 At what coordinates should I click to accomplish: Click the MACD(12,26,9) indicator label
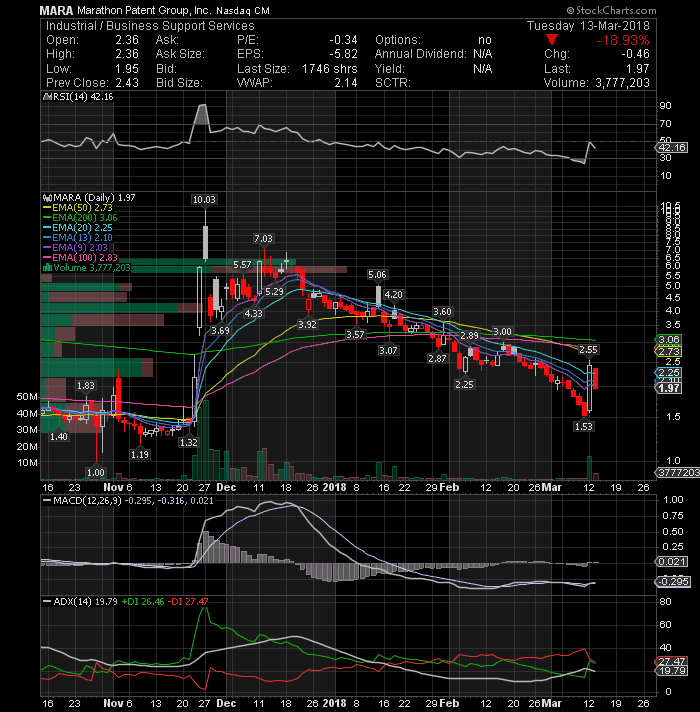point(87,501)
